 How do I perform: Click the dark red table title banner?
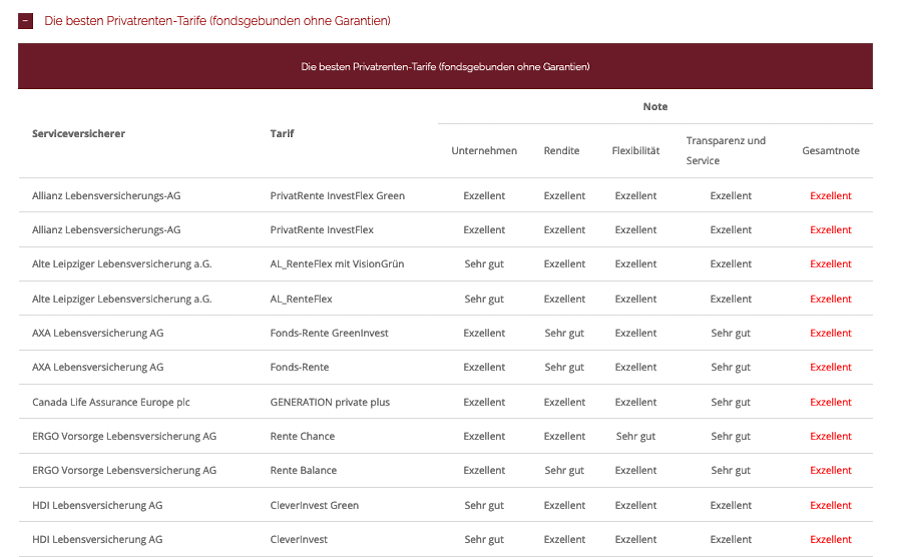[x=445, y=66]
